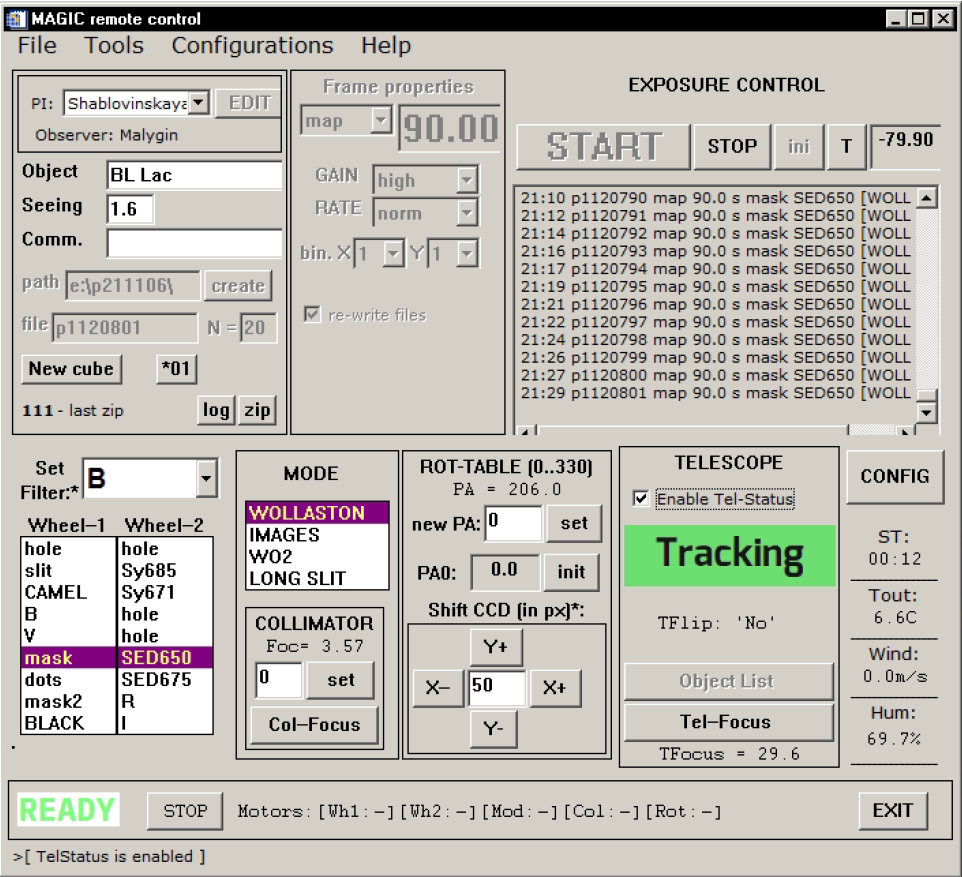Click the Seeing input field
Image resolution: width=962 pixels, height=877 pixels.
(x=130, y=208)
